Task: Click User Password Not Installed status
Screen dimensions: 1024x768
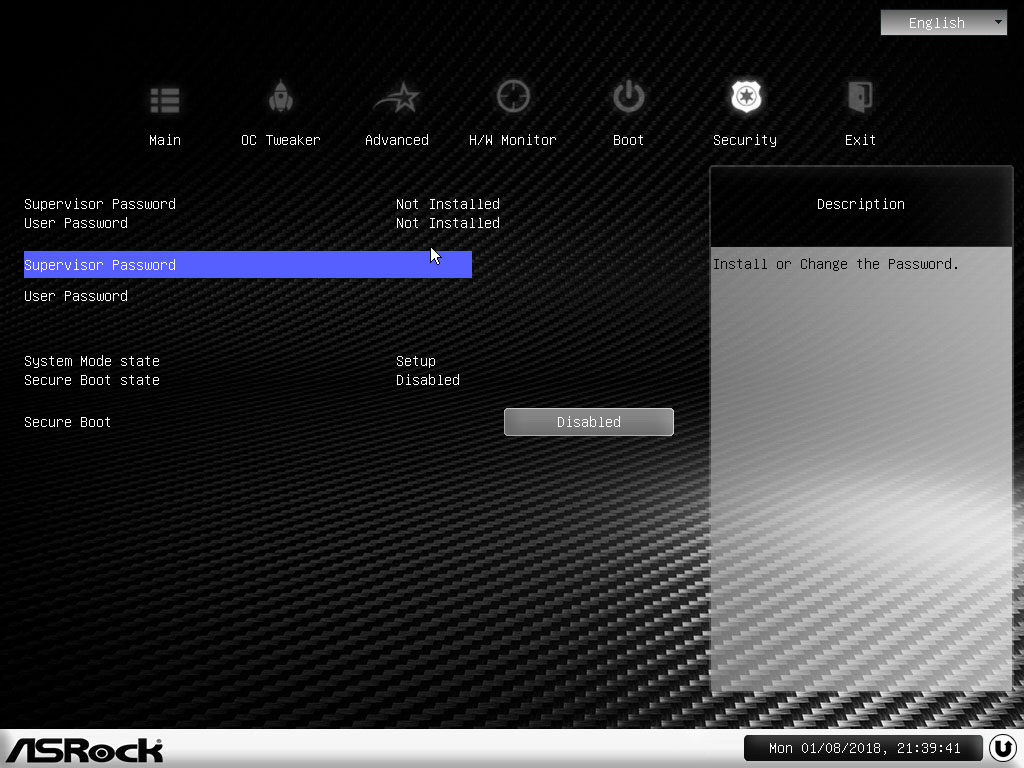Action: [x=447, y=223]
